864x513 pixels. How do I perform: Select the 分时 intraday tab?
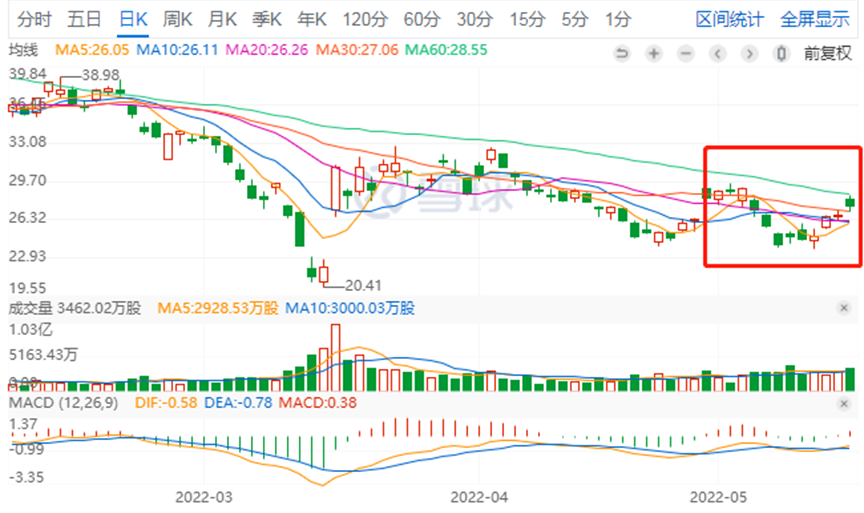(33, 19)
